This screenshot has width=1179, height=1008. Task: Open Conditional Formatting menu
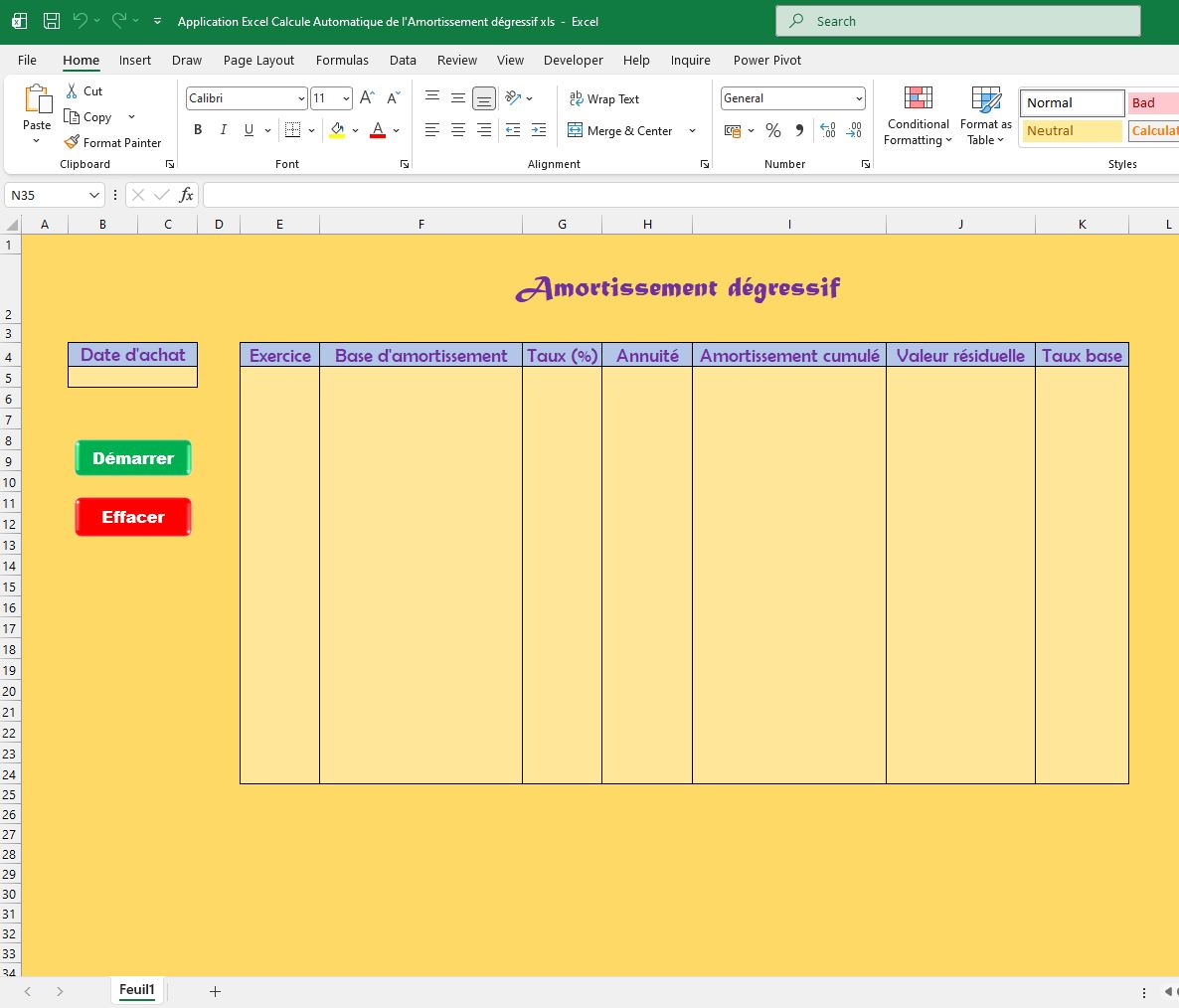pos(918,115)
